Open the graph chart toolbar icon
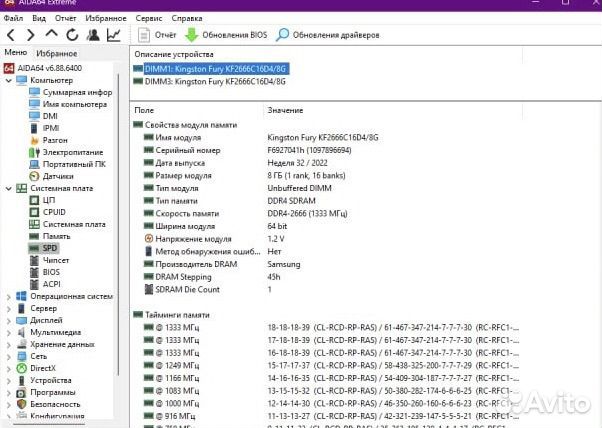This screenshot has width=602, height=428. click(114, 35)
